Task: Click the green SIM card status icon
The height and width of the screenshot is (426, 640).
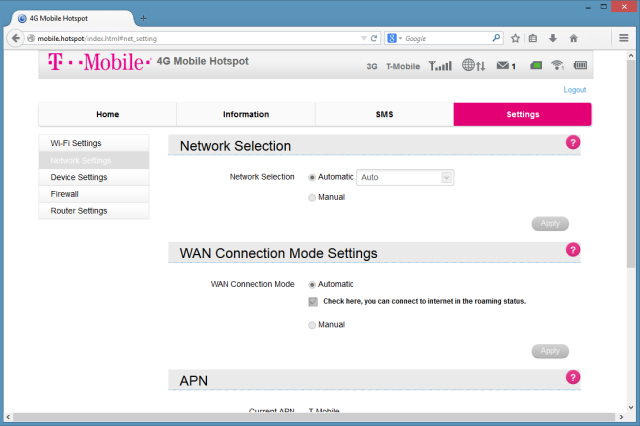Action: 536,65
